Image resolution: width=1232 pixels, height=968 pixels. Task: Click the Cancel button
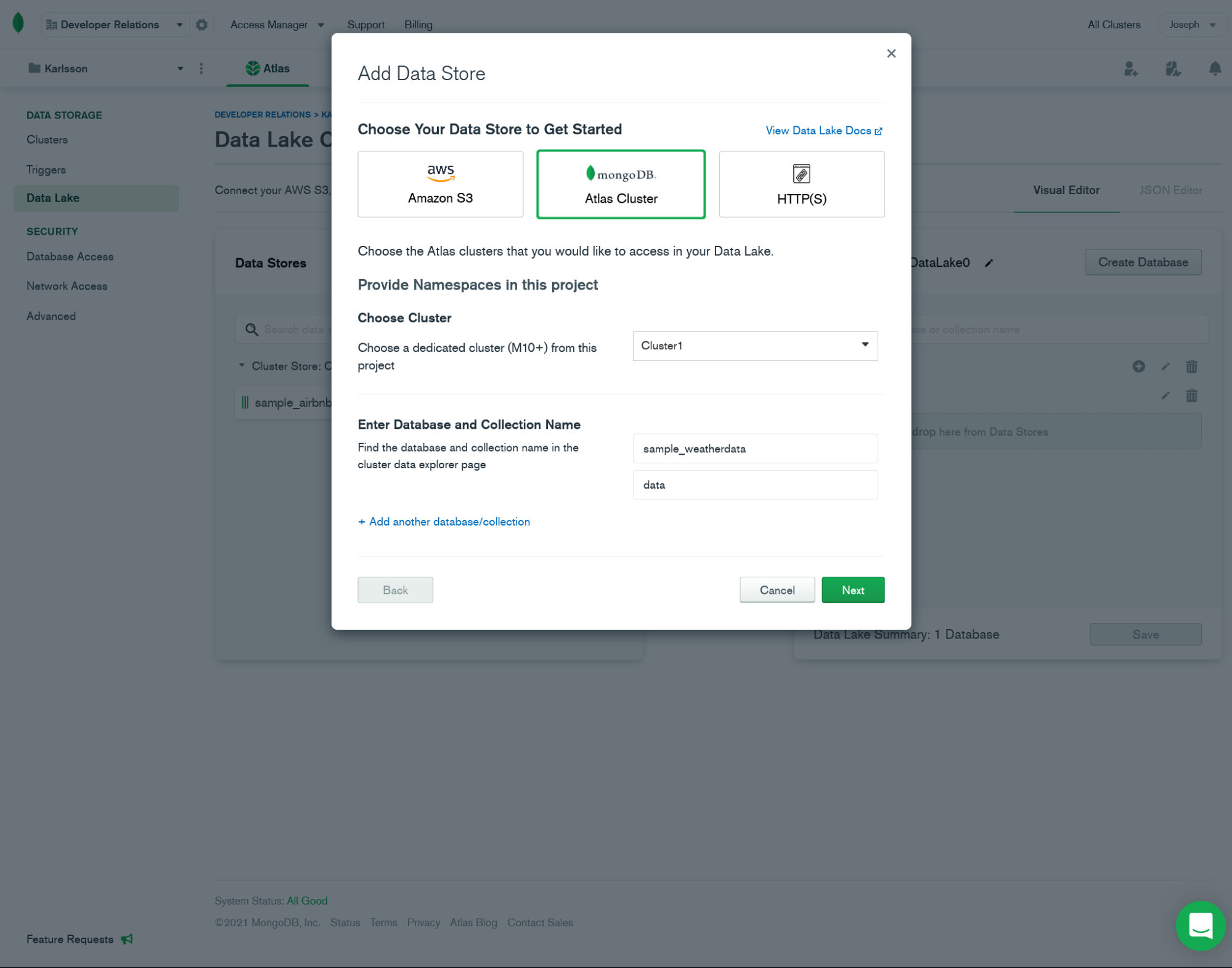[x=777, y=590]
